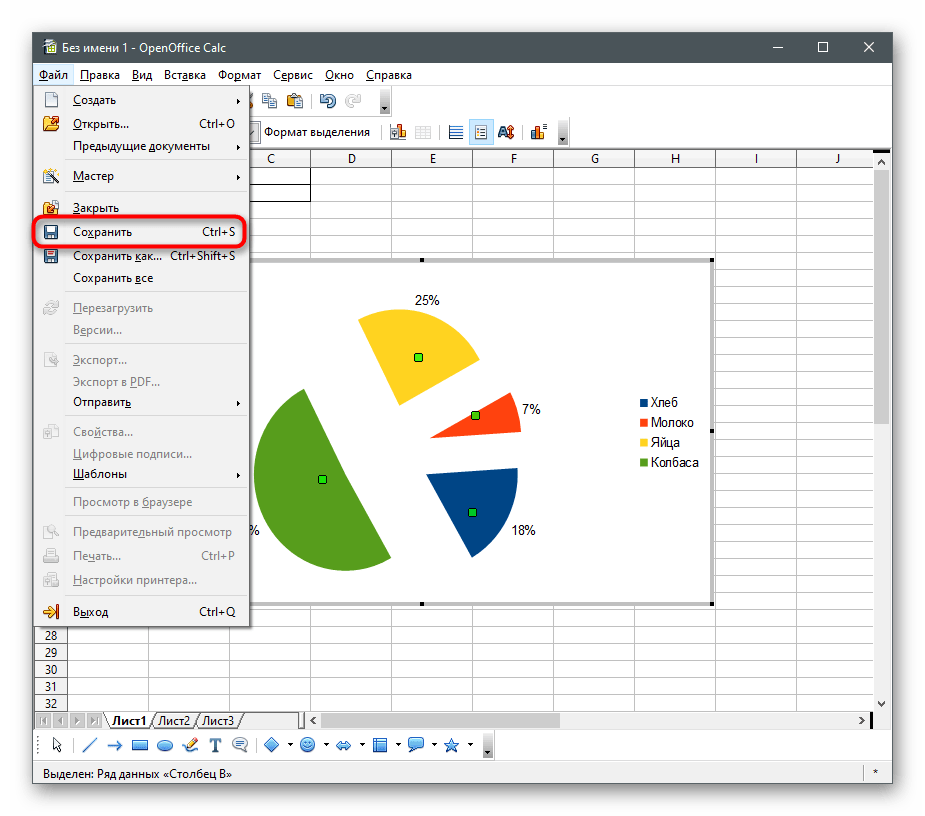Screen dimensions: 925x816
Task: Click the column H header
Action: (675, 159)
